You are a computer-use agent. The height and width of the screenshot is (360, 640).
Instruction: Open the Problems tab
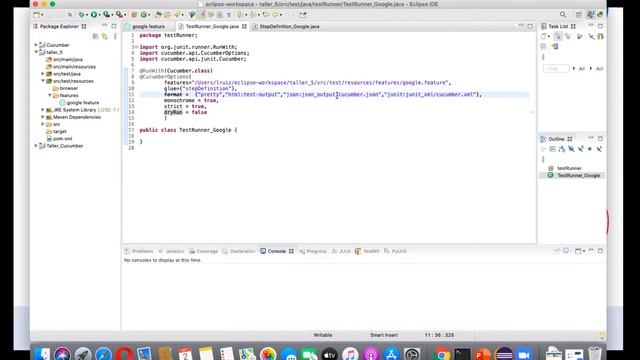[x=139, y=251]
